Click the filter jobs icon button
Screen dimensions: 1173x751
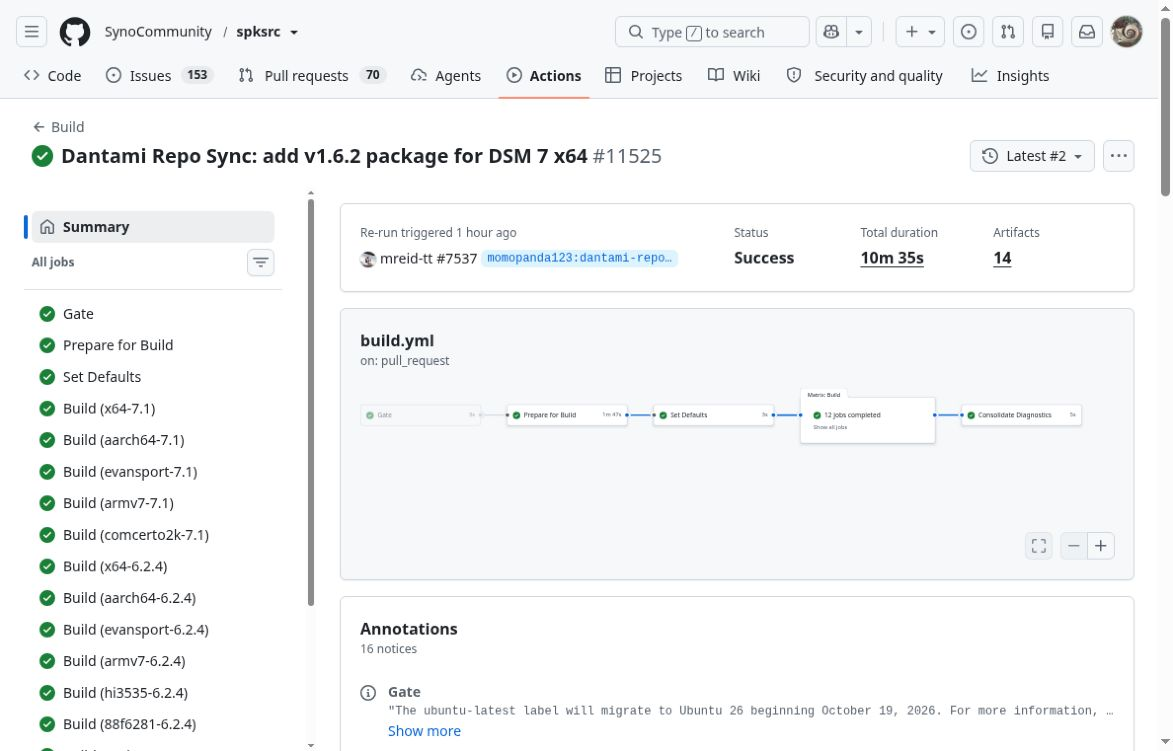click(x=260, y=263)
